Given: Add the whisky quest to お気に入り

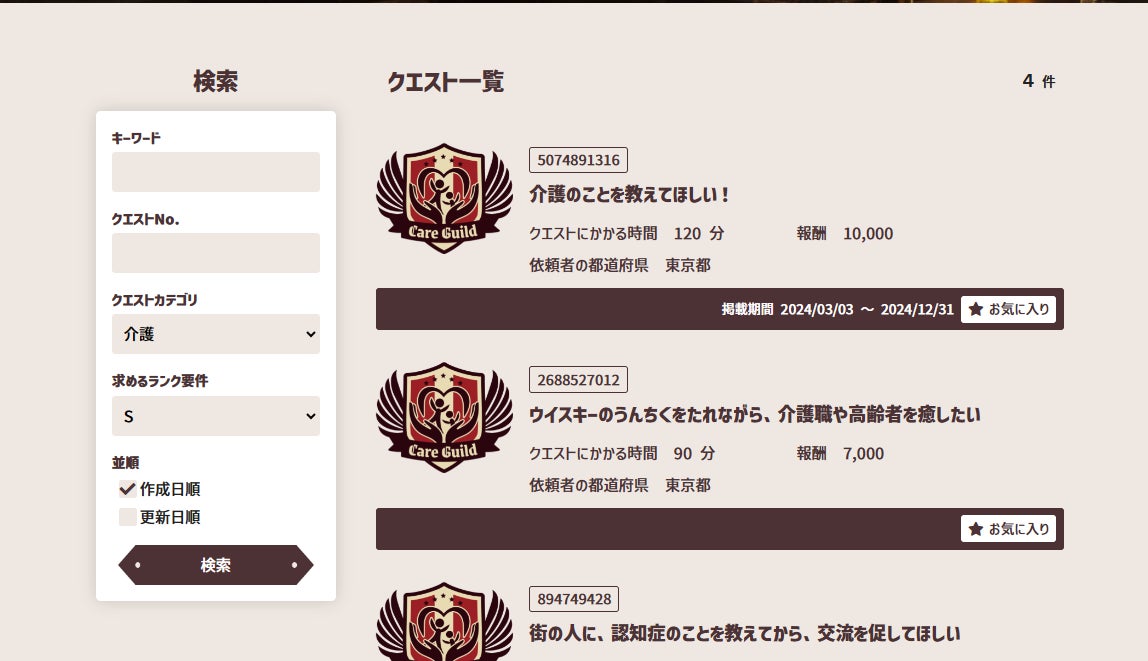Looking at the screenshot, I should click(x=1008, y=529).
